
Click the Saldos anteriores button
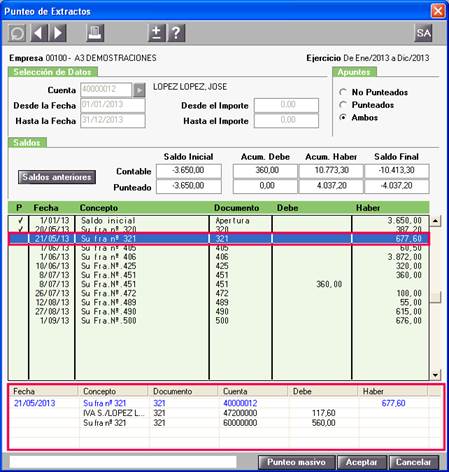57,177
